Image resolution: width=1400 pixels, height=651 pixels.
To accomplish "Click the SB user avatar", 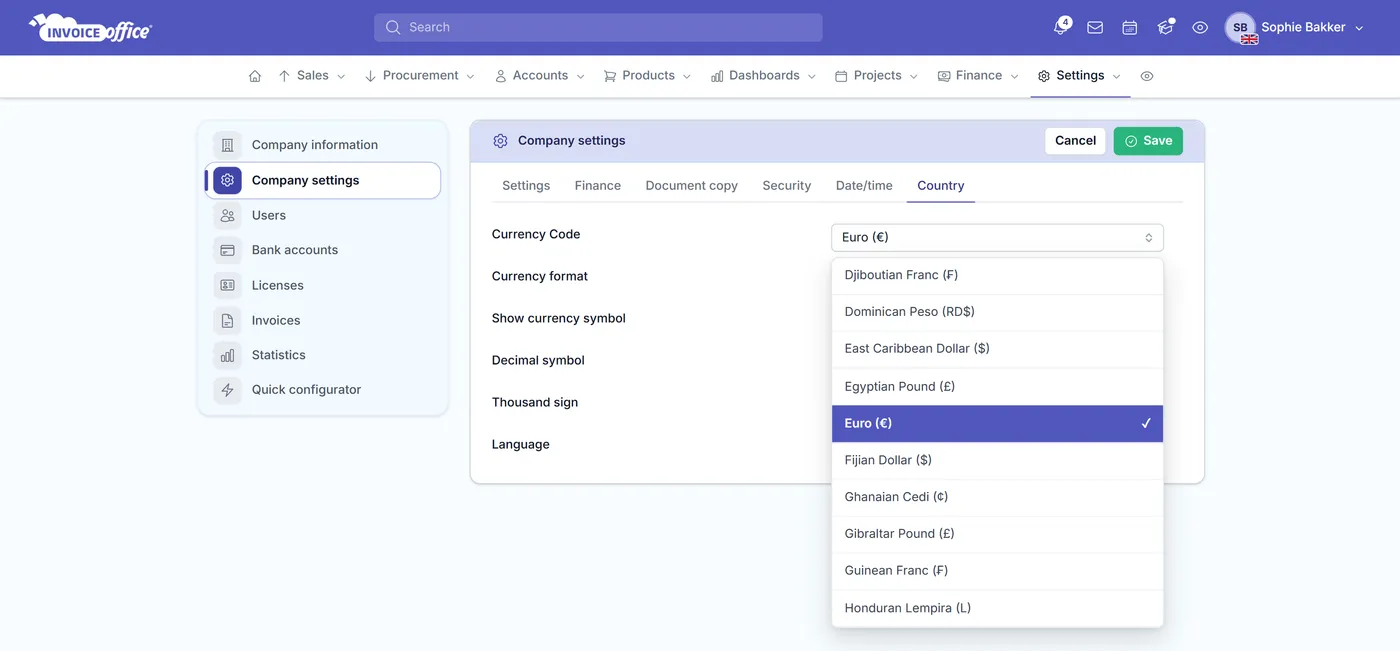I will tap(1240, 28).
